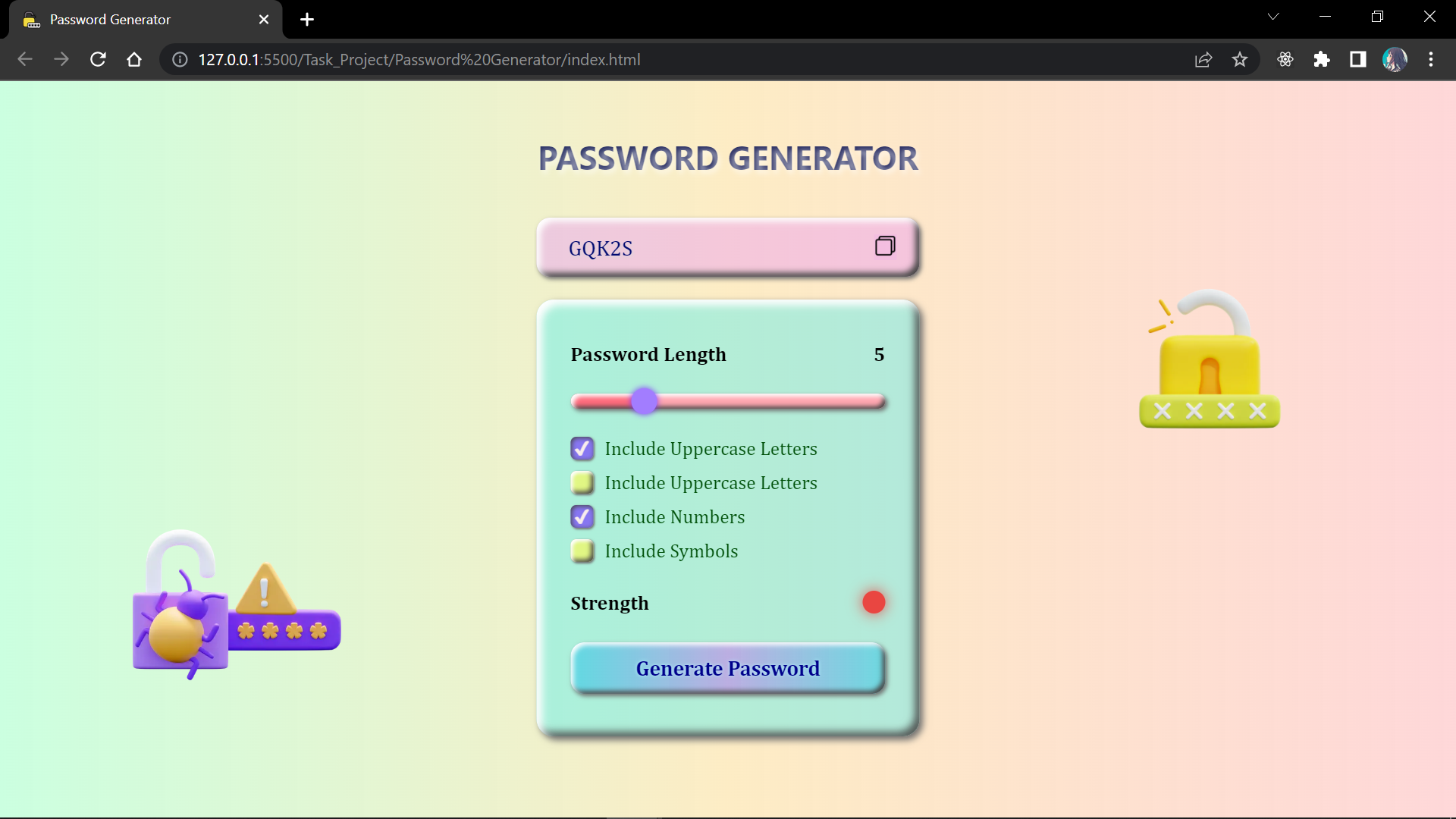Open the browser share menu
This screenshot has height=819, width=1456.
1204,59
